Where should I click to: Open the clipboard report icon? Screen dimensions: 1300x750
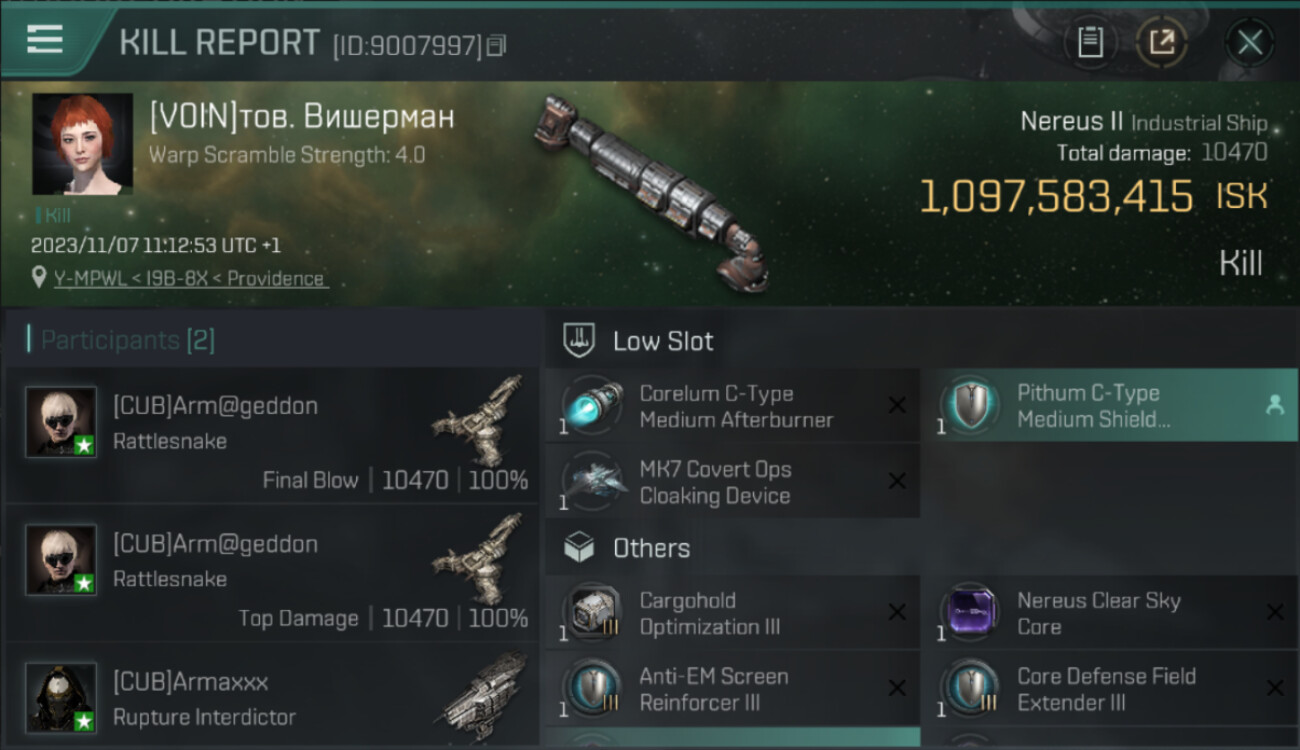[1090, 42]
